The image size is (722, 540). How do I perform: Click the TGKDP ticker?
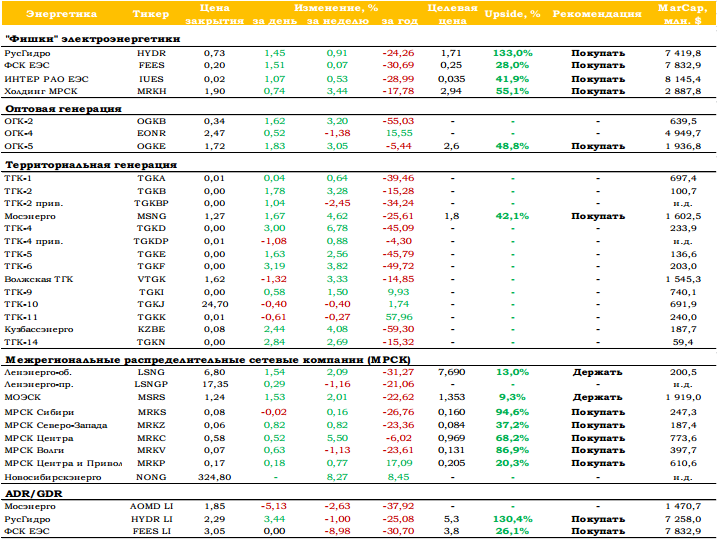(x=151, y=241)
